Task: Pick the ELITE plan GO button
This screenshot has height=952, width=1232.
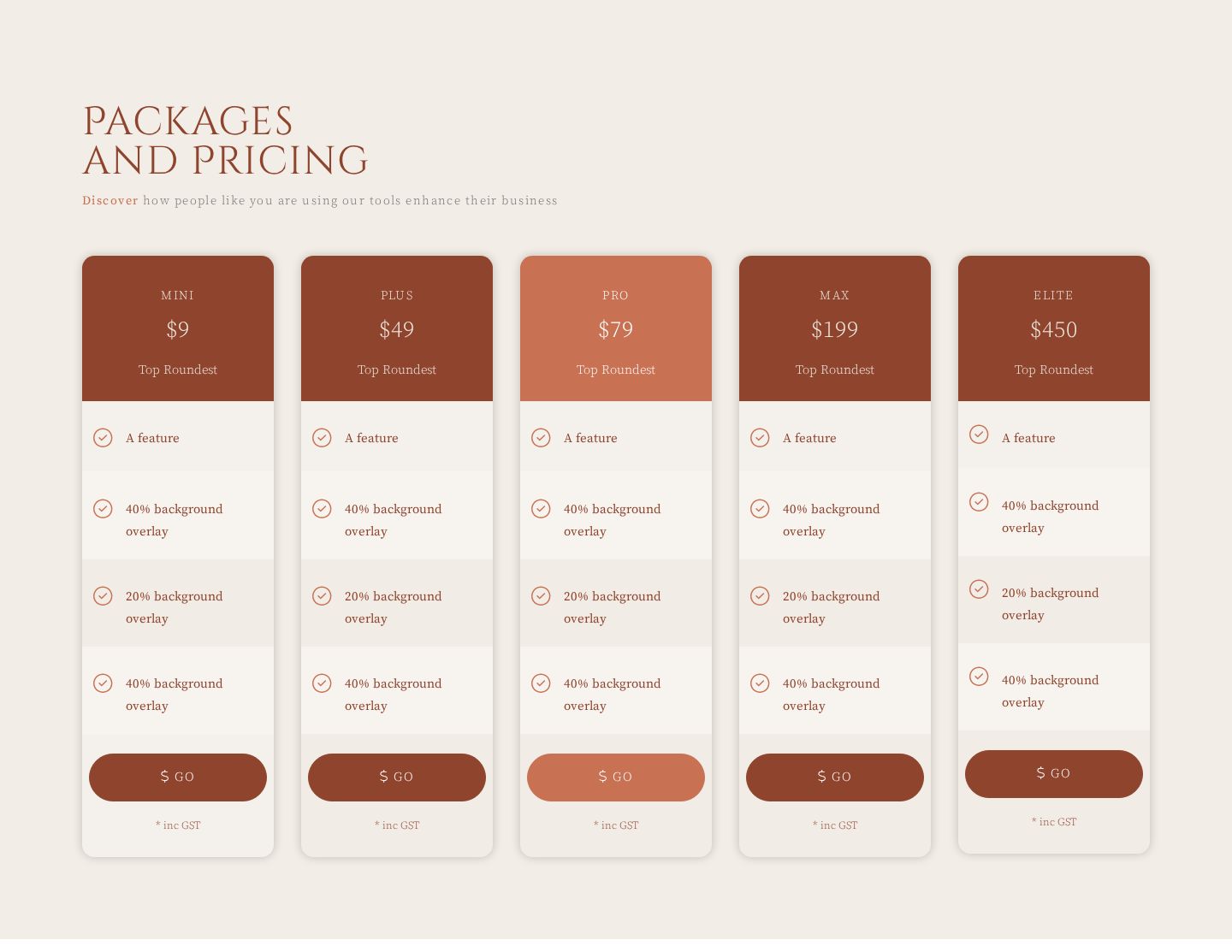Action: [x=1054, y=774]
